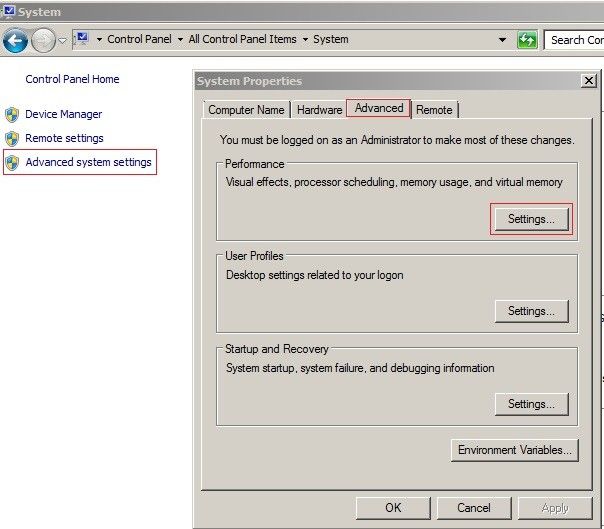Open Environment Variables dialog

click(515, 450)
